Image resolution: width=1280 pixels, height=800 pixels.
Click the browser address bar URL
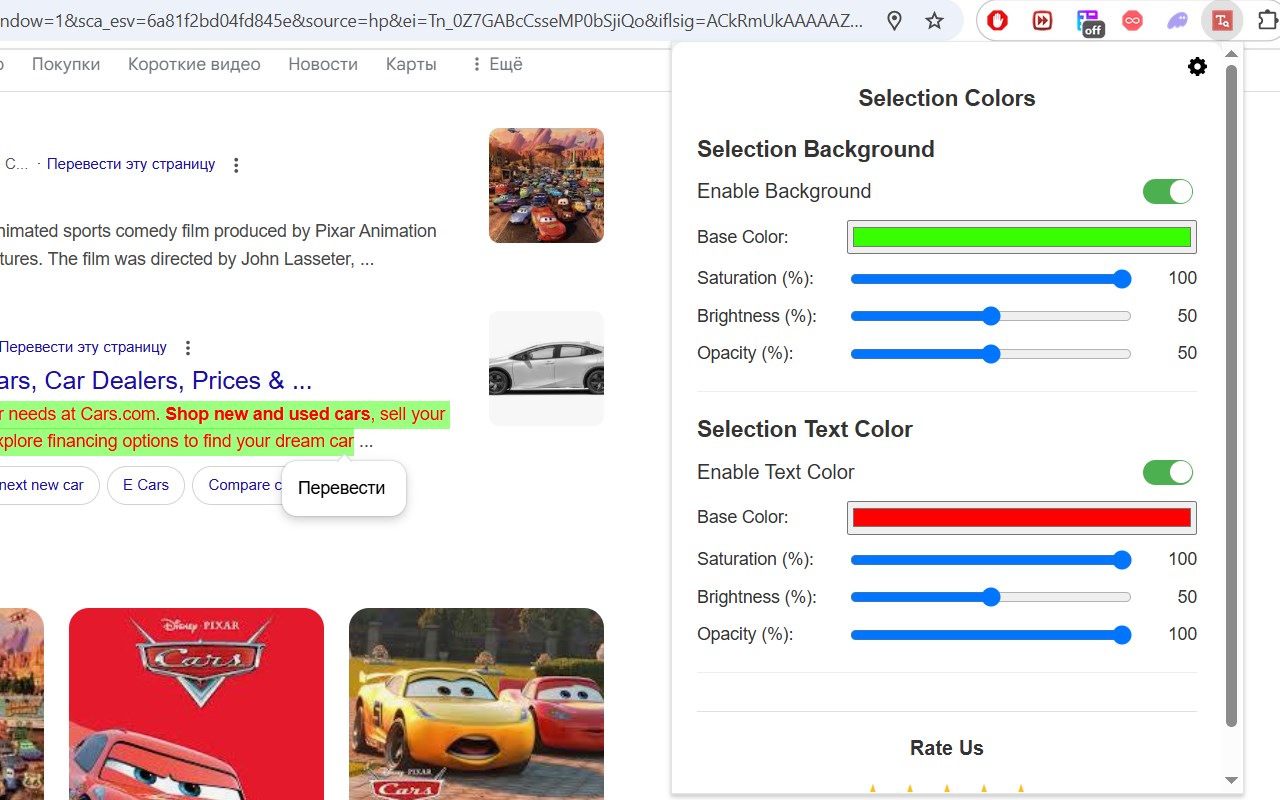pos(430,21)
